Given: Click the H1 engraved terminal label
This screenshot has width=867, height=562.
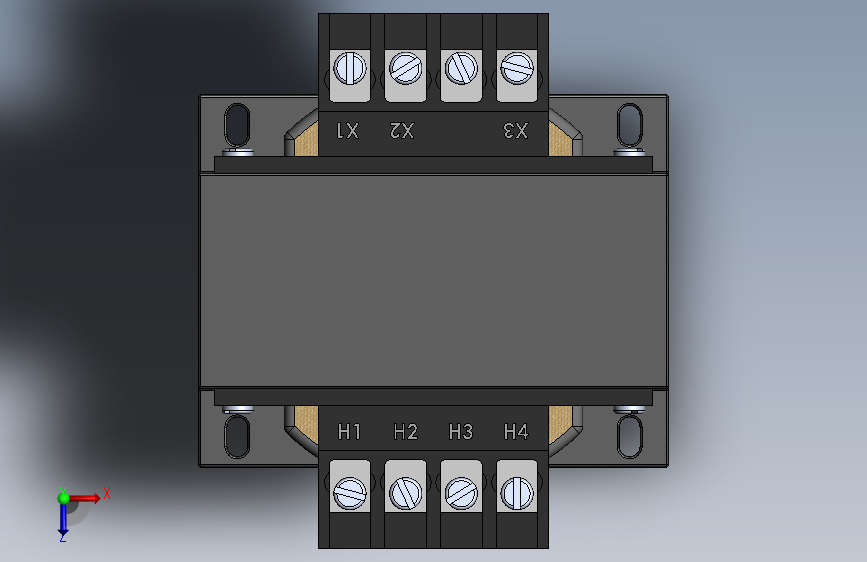Looking at the screenshot, I should click(349, 431).
